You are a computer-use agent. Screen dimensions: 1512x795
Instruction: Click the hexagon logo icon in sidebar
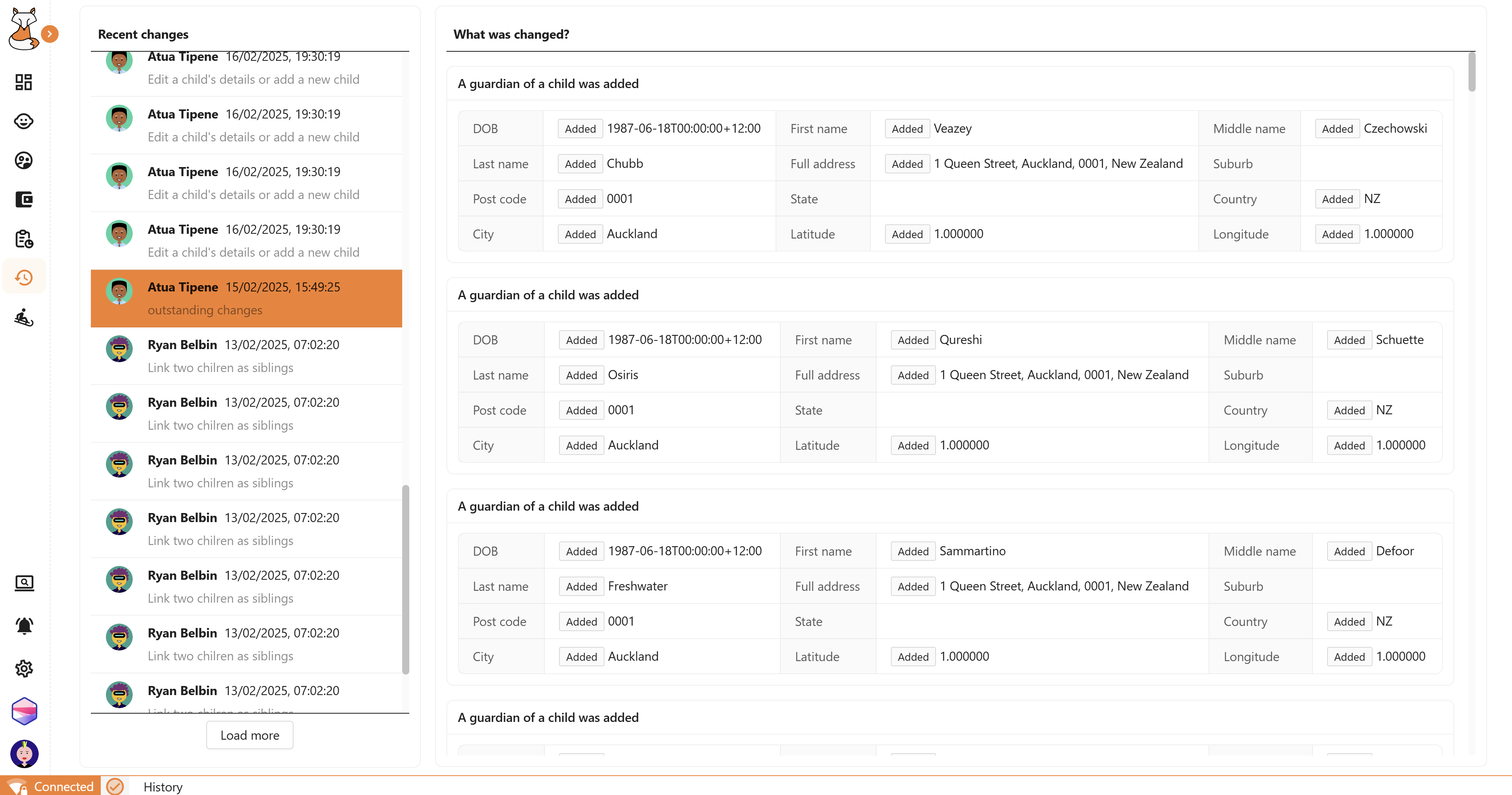click(23, 711)
